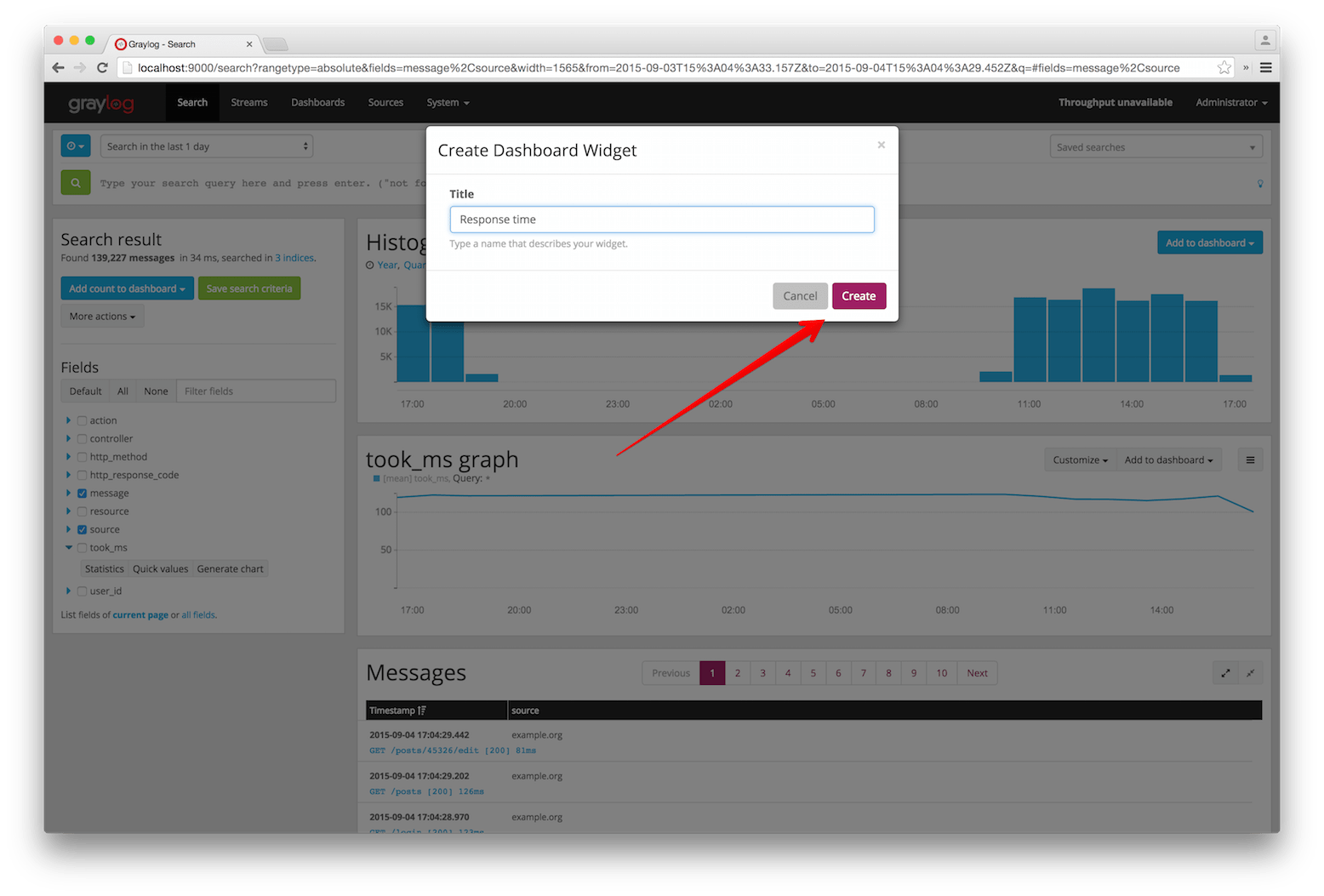The image size is (1324, 896).
Task: Select the Year histogram resolution link
Action: (x=387, y=265)
